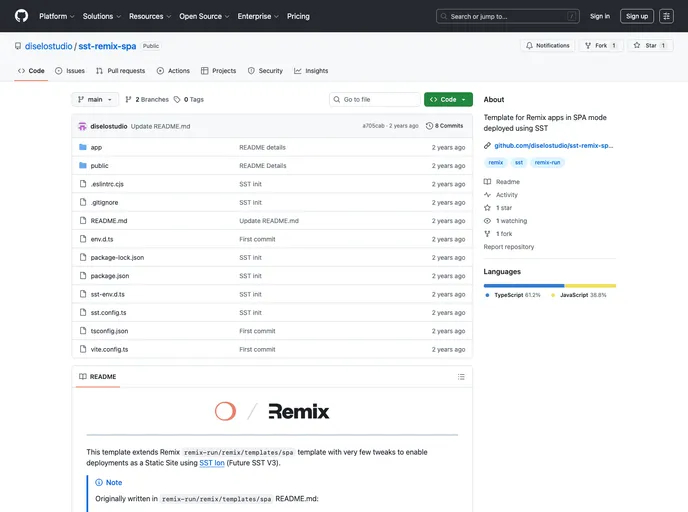Open Notifications bell button

[x=547, y=46]
